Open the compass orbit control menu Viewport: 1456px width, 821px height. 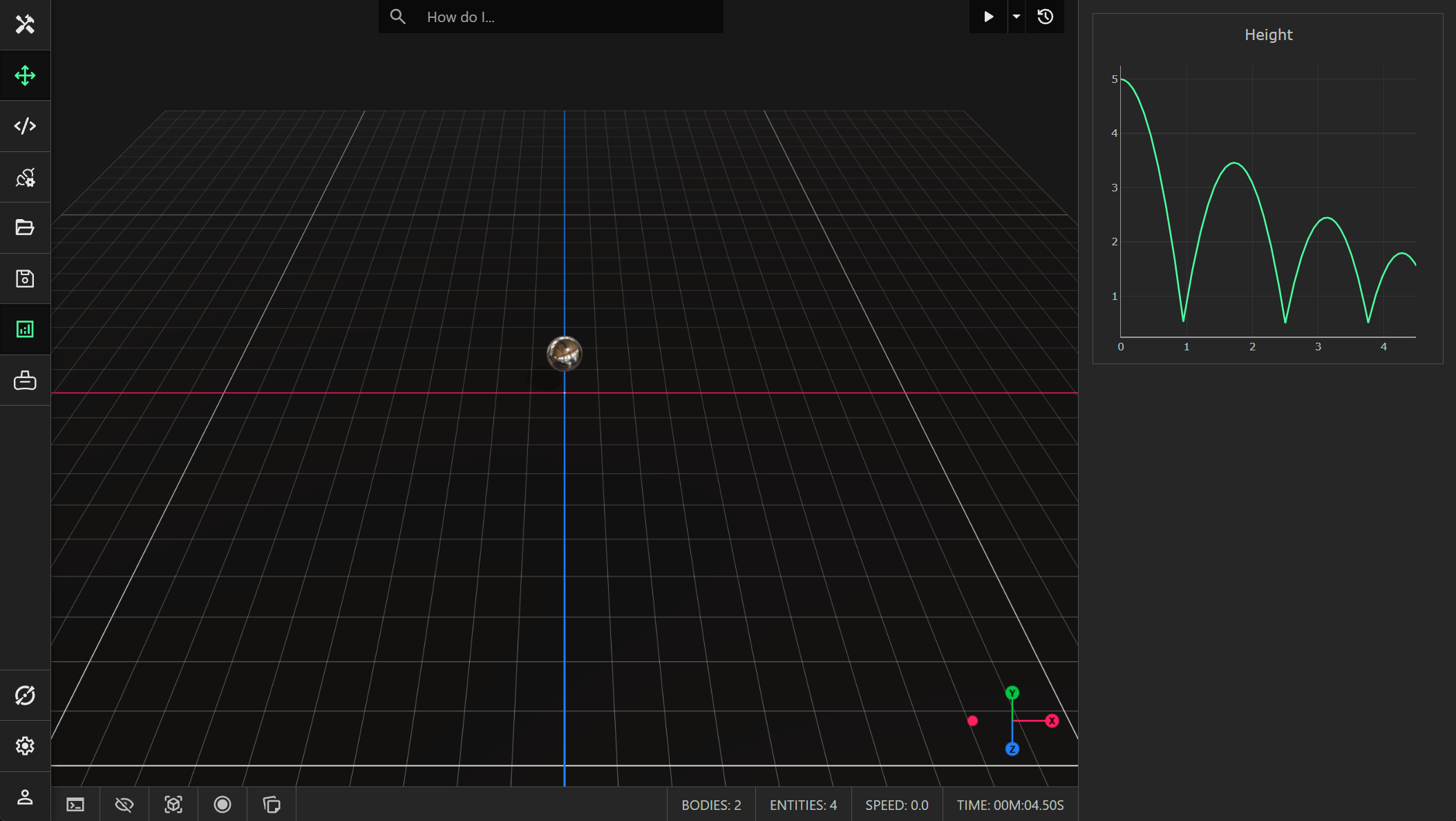(26, 695)
